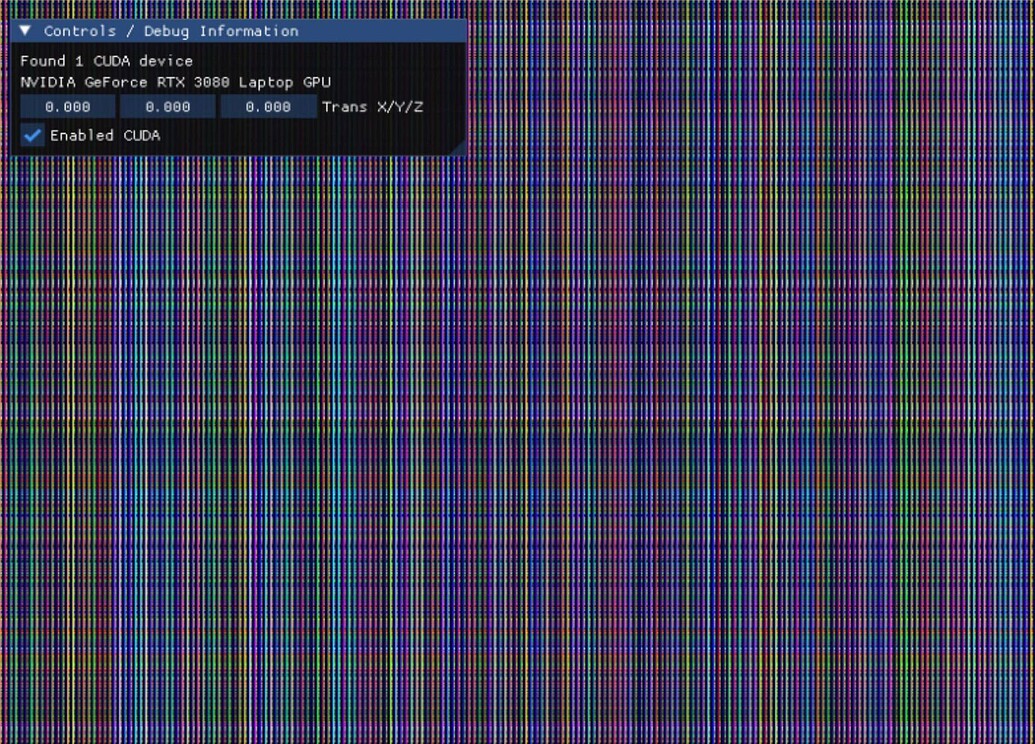Click the middle Trans Y drag field
Viewport: 1035px width, 744px height.
[167, 106]
